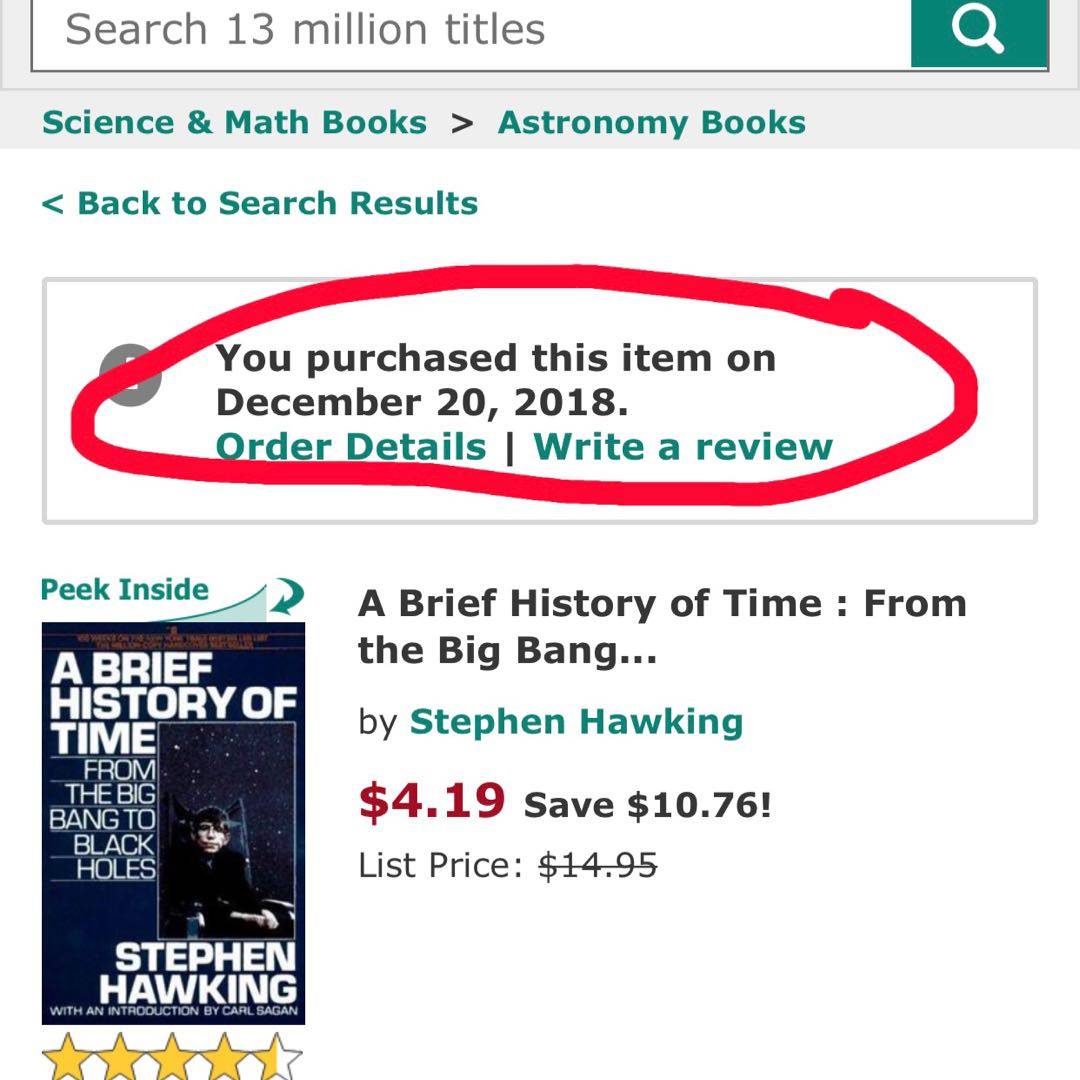The width and height of the screenshot is (1080, 1080).
Task: Open the A Brief History of Time cover image
Action: pos(173,822)
